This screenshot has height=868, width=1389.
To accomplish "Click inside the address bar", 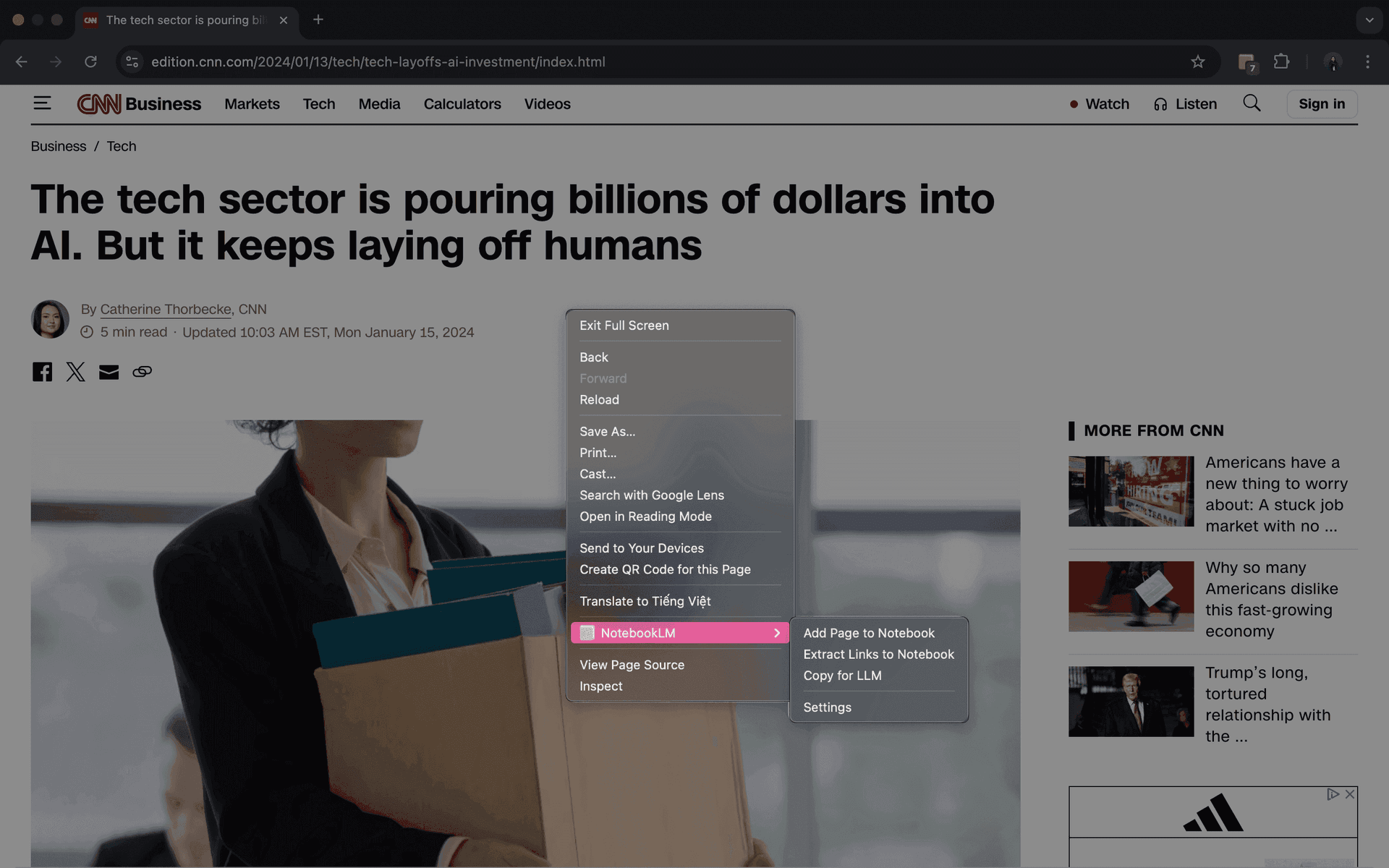I will [434, 61].
